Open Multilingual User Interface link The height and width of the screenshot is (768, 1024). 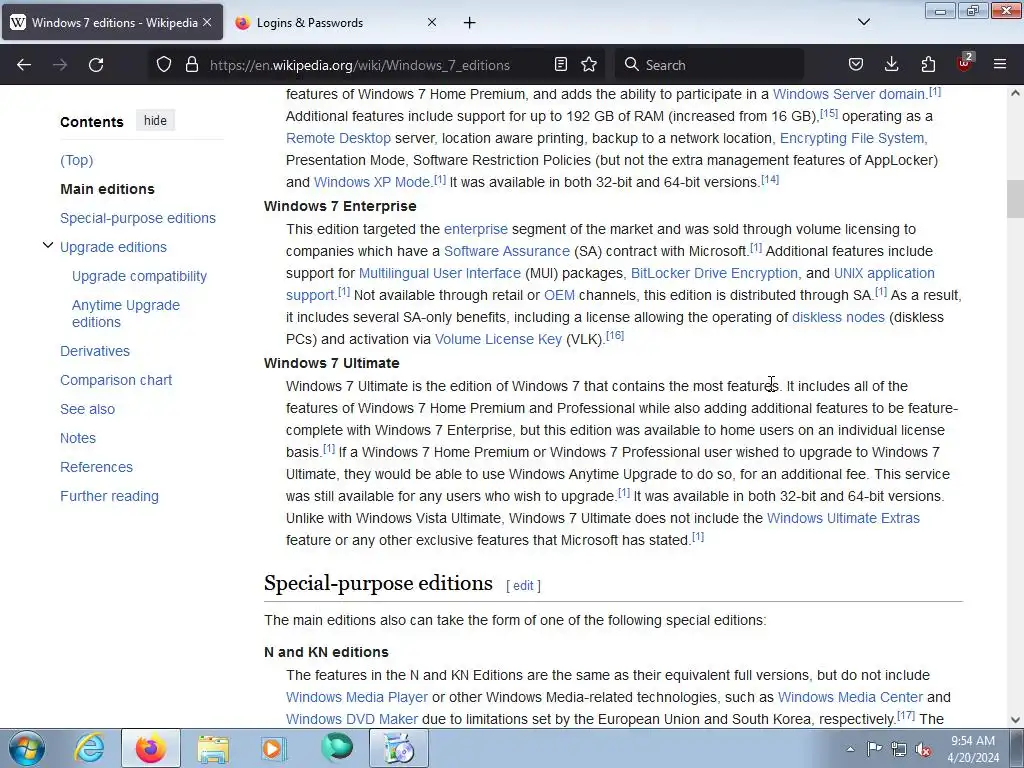tap(440, 273)
